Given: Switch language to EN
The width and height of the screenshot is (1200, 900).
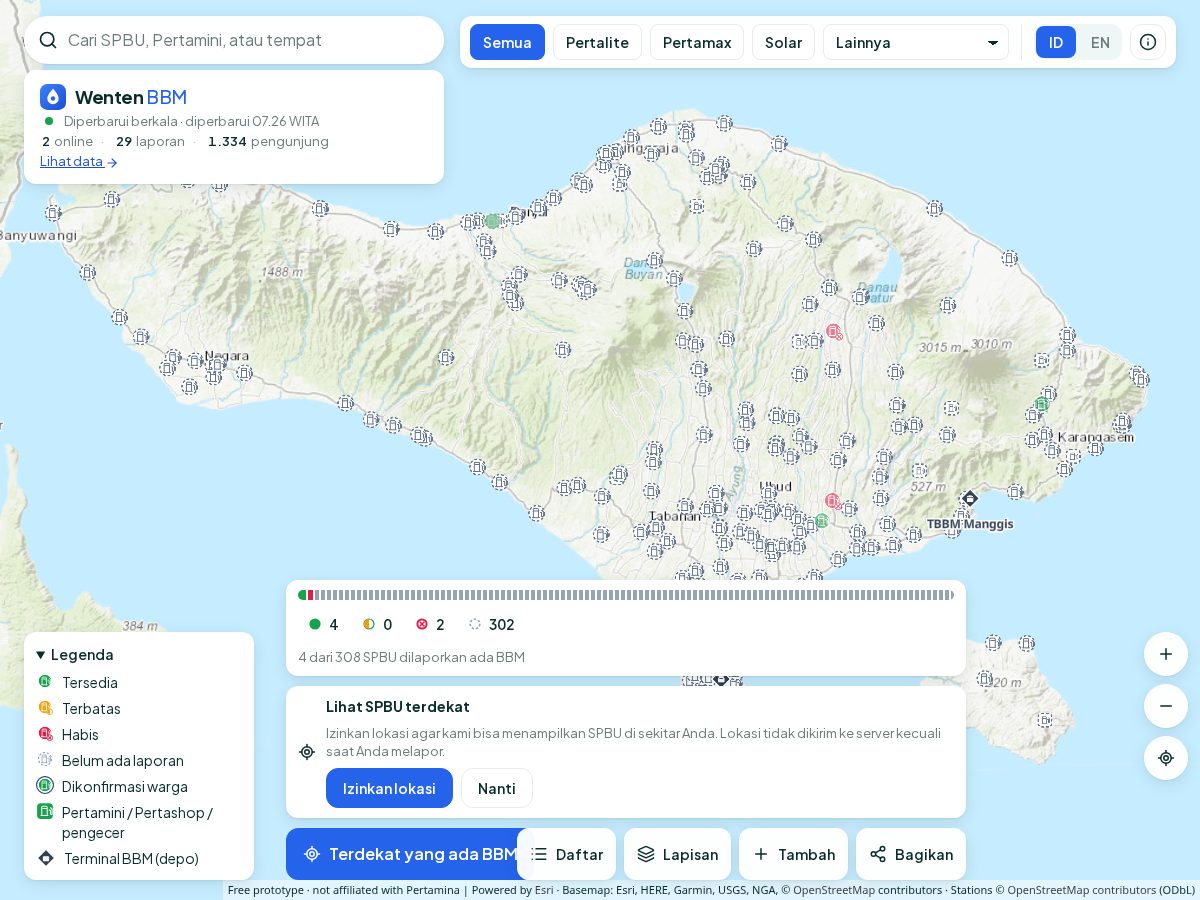Looking at the screenshot, I should pos(1100,42).
